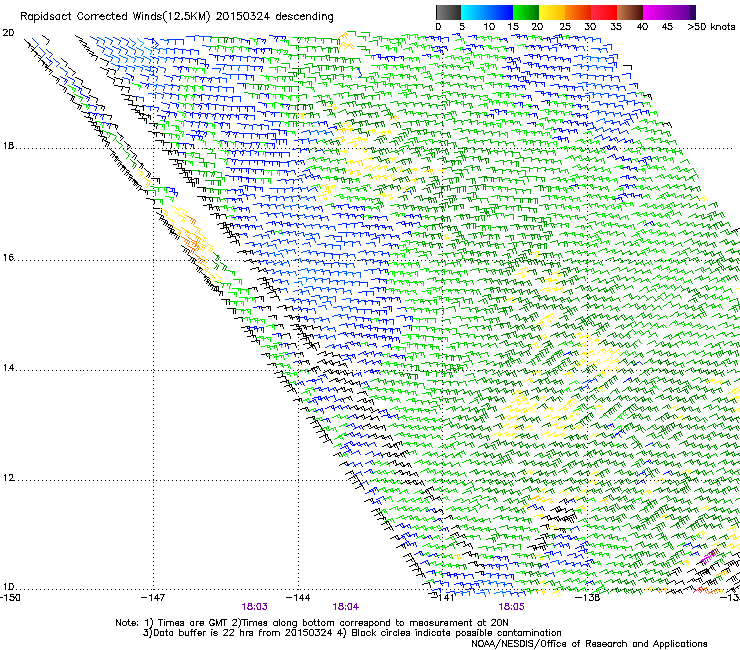Click the purple time label '18:05'
Image resolution: width=740 pixels, height=650 pixels.
(x=511, y=607)
